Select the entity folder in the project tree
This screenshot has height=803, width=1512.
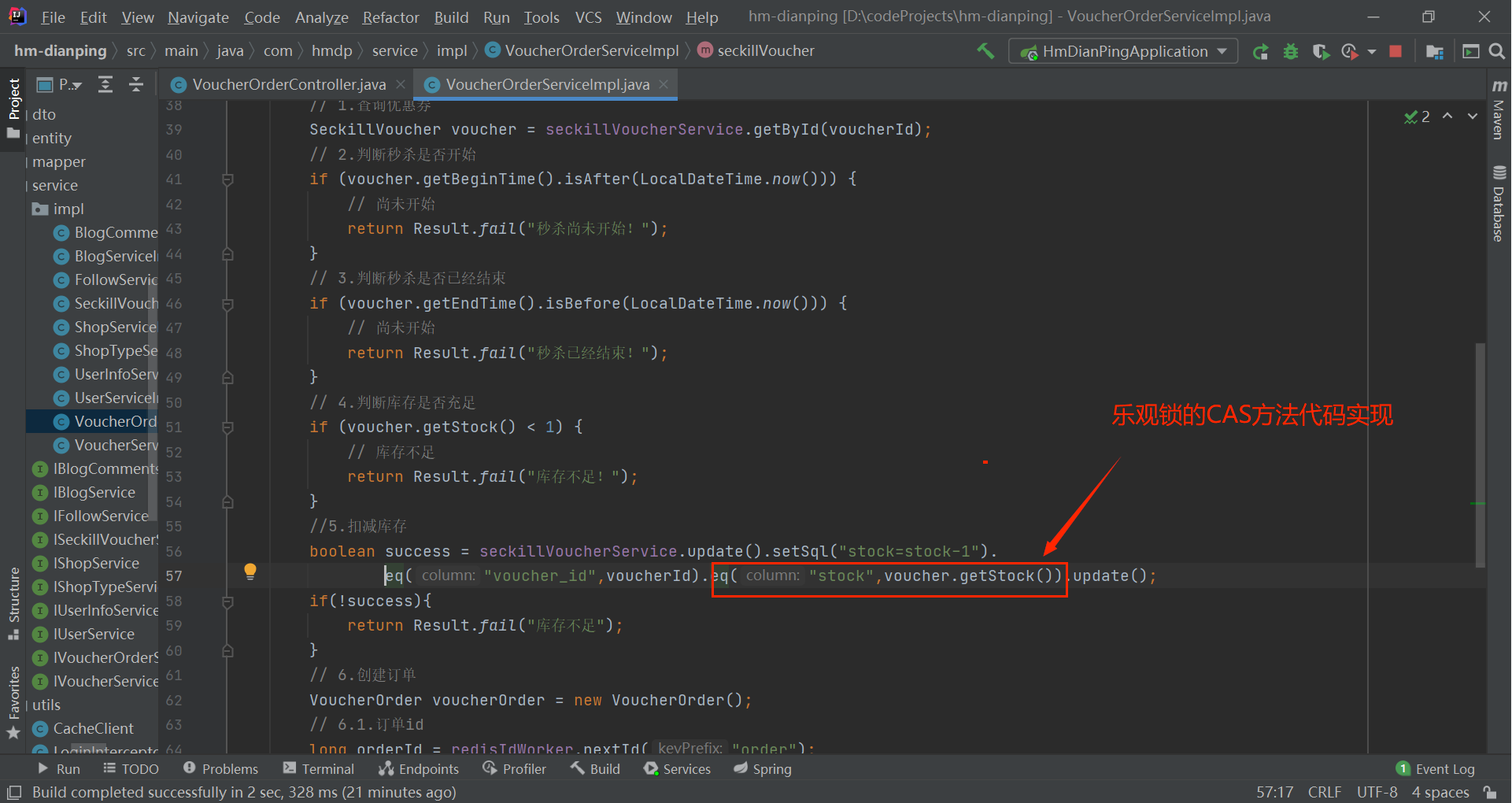click(x=51, y=138)
